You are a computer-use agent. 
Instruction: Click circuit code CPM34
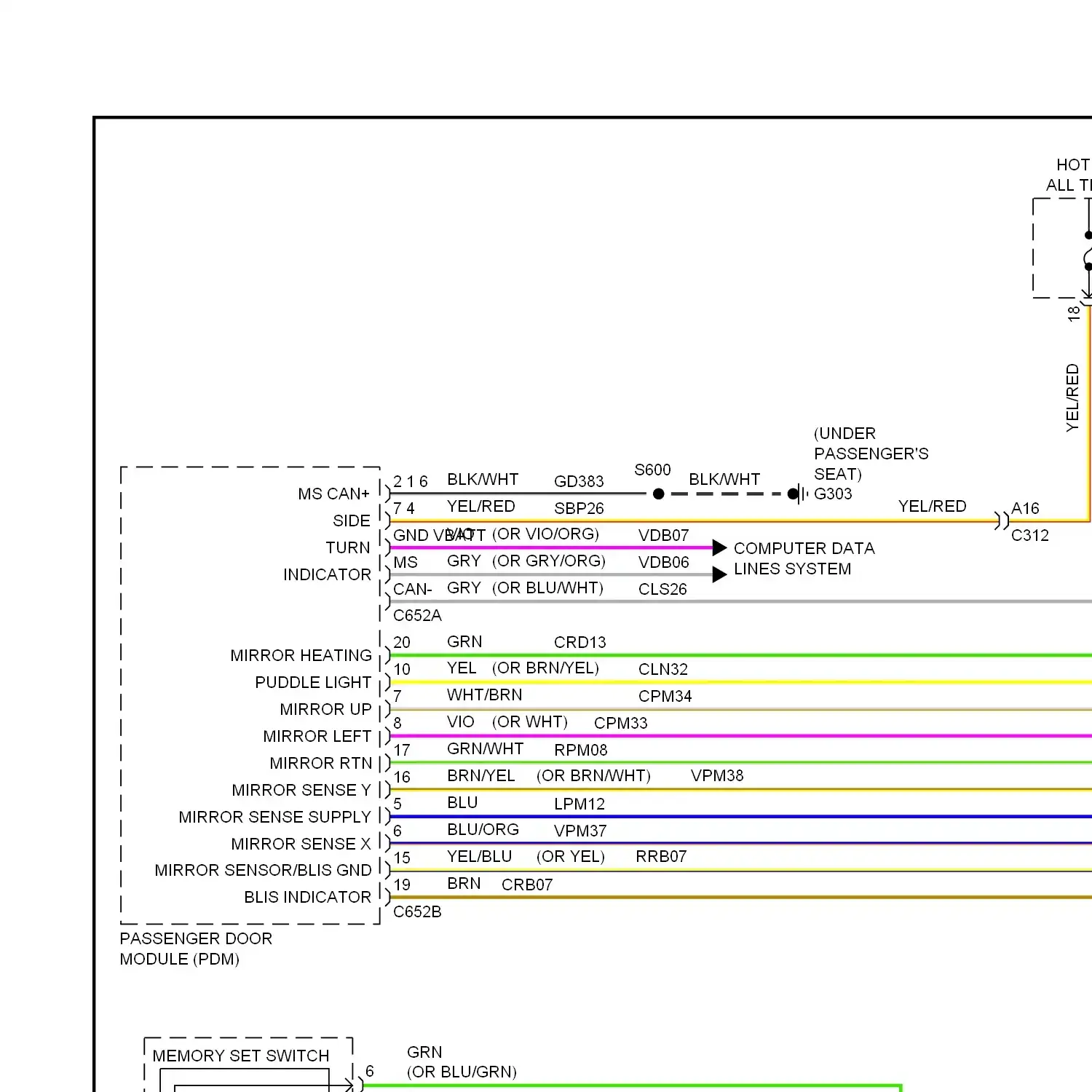(665, 696)
